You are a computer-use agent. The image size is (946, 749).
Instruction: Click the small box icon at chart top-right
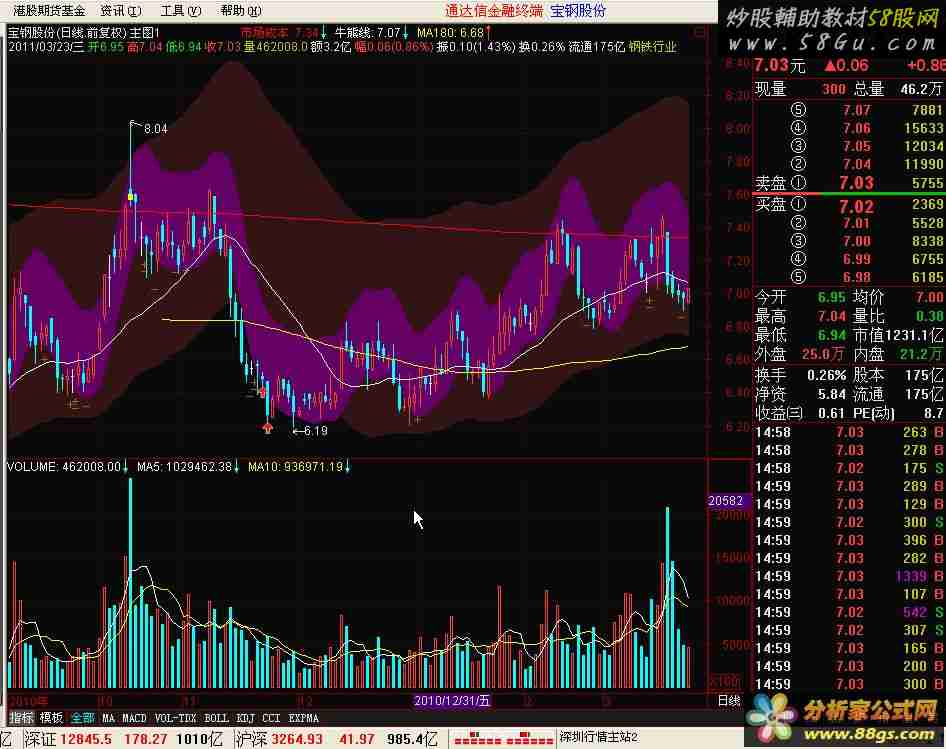point(699,32)
